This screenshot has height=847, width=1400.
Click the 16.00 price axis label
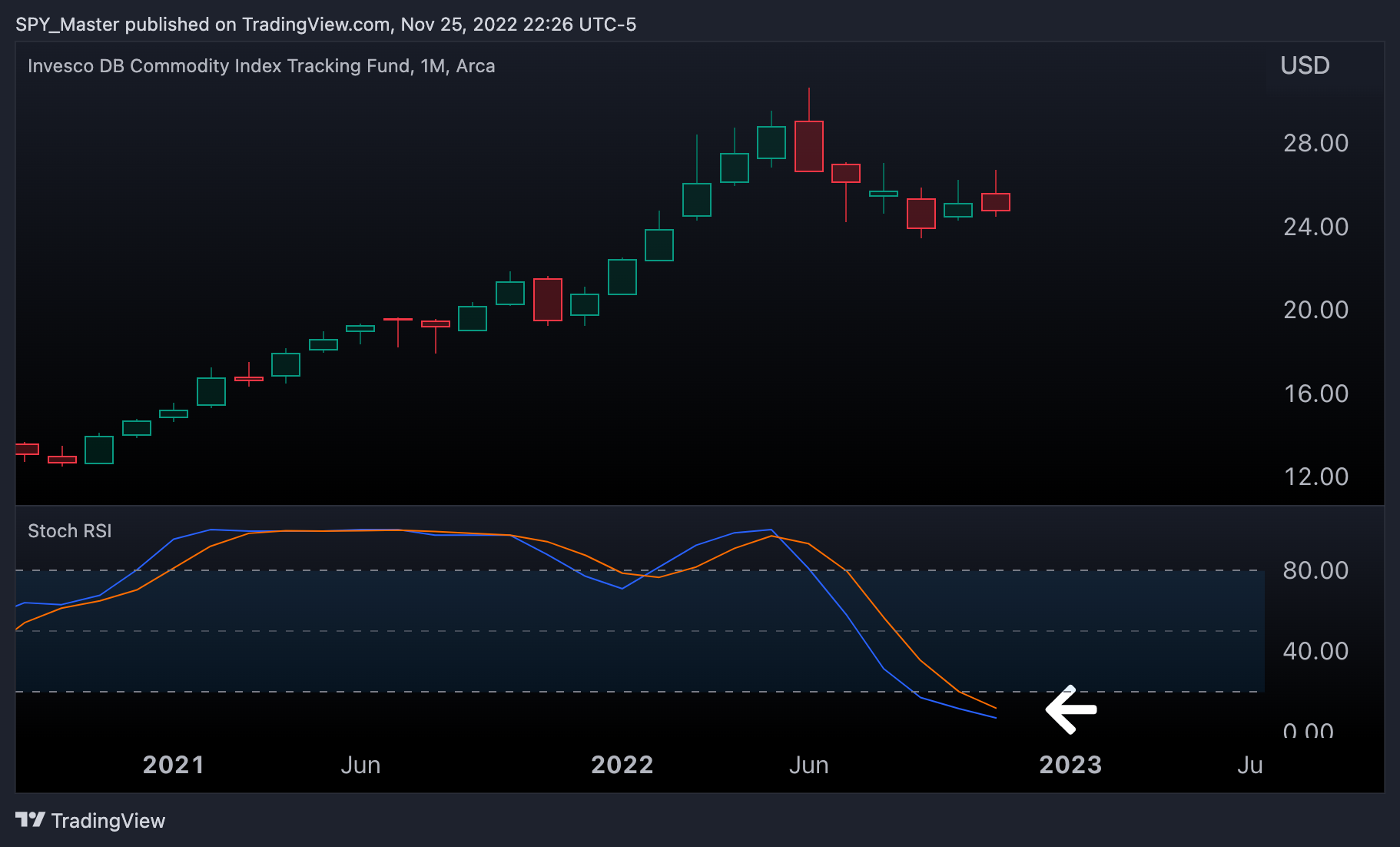coord(1315,394)
